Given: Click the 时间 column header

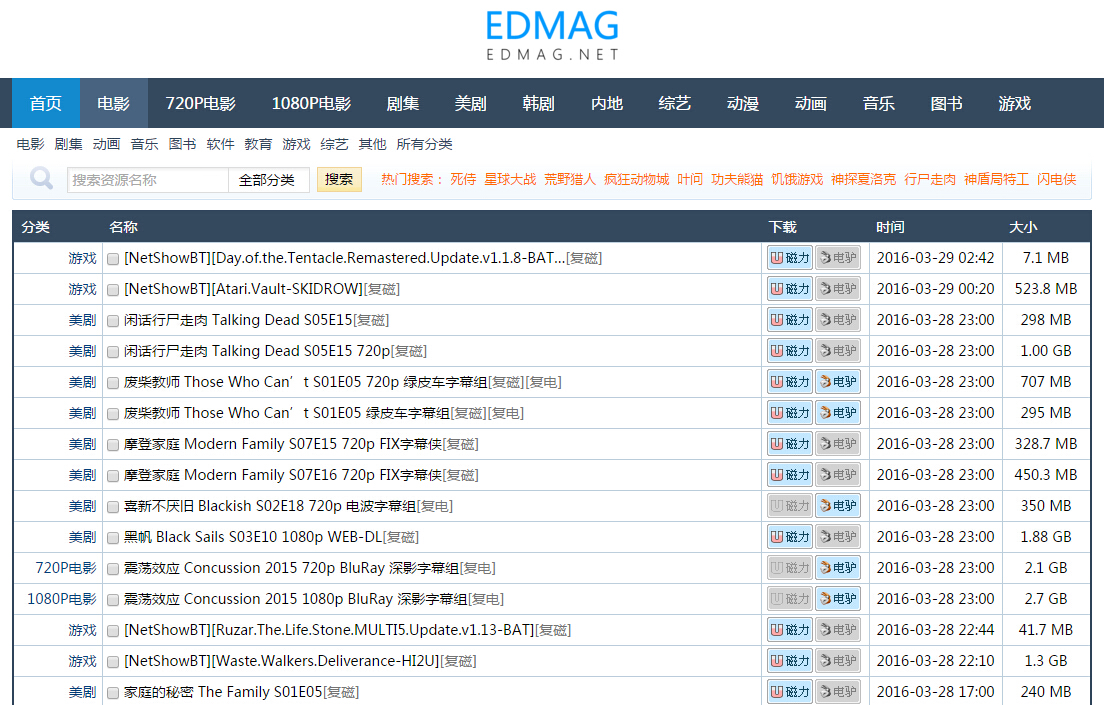Looking at the screenshot, I should (x=889, y=227).
